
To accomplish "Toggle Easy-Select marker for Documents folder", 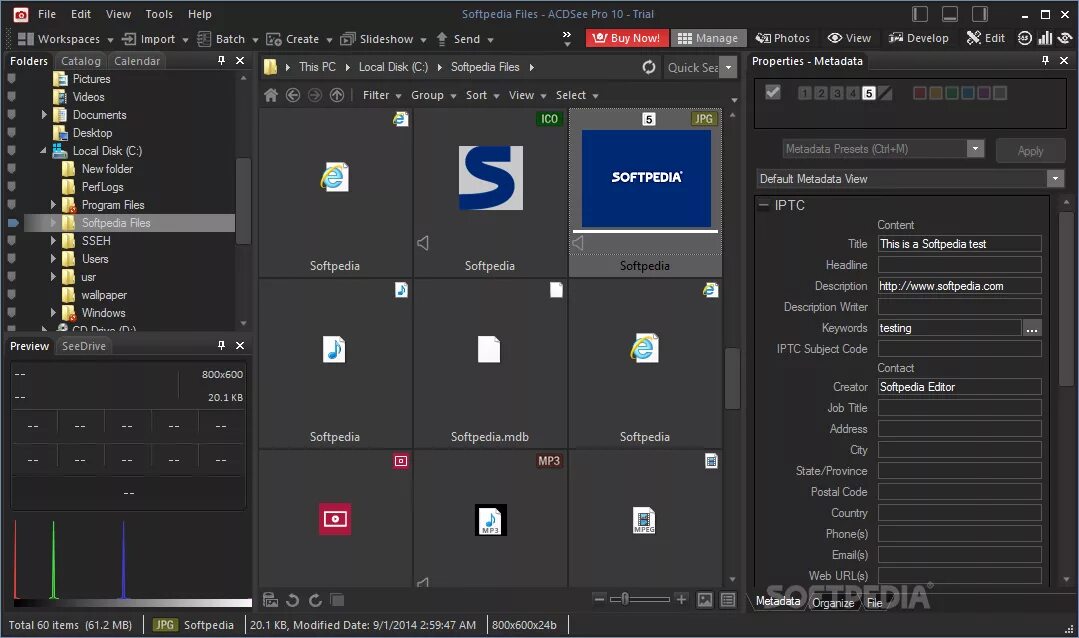I will pos(12,115).
